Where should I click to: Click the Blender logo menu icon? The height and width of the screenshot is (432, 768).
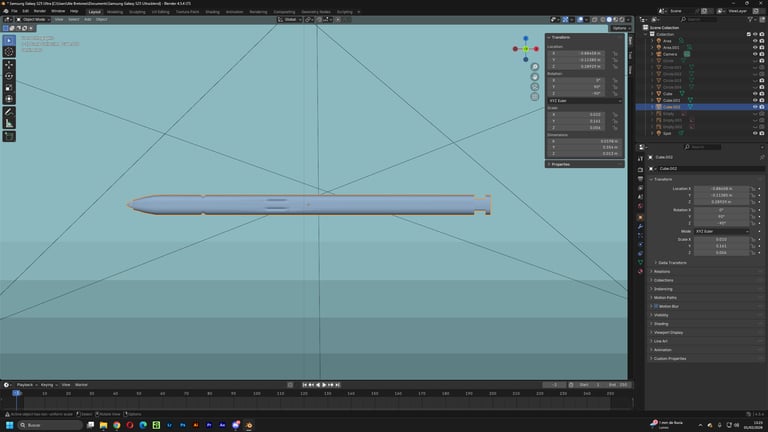(5, 11)
